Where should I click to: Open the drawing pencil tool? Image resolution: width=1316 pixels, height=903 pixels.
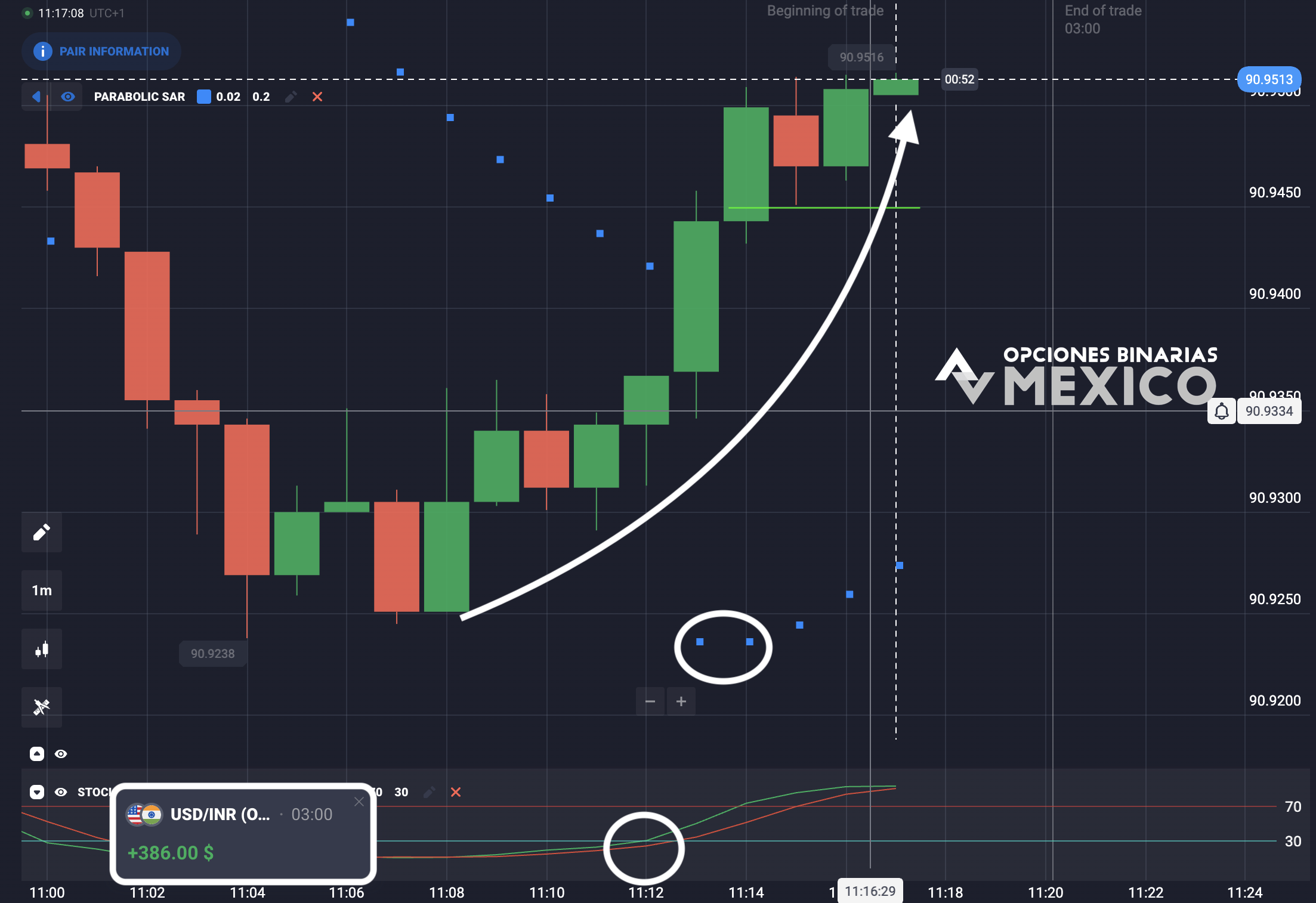[41, 532]
